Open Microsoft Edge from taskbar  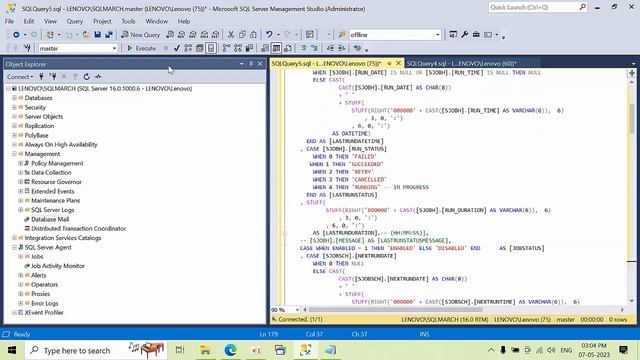(x=231, y=350)
